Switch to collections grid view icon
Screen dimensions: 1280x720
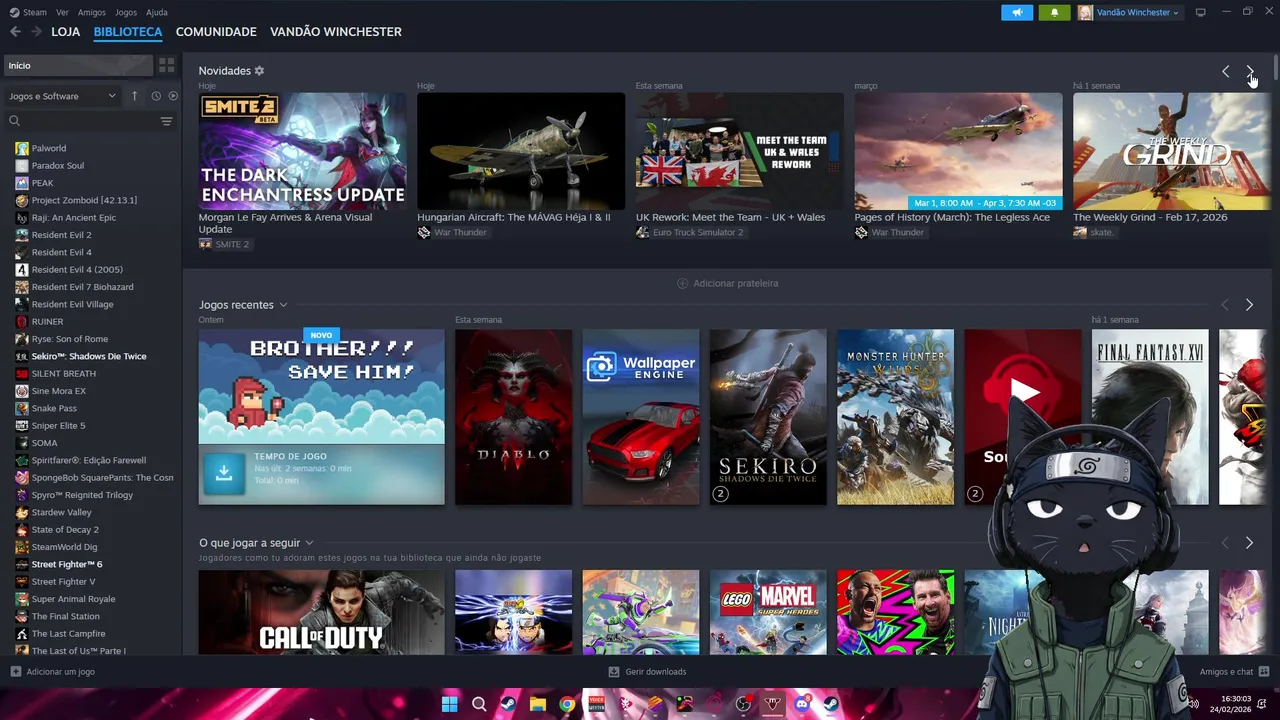(x=167, y=65)
